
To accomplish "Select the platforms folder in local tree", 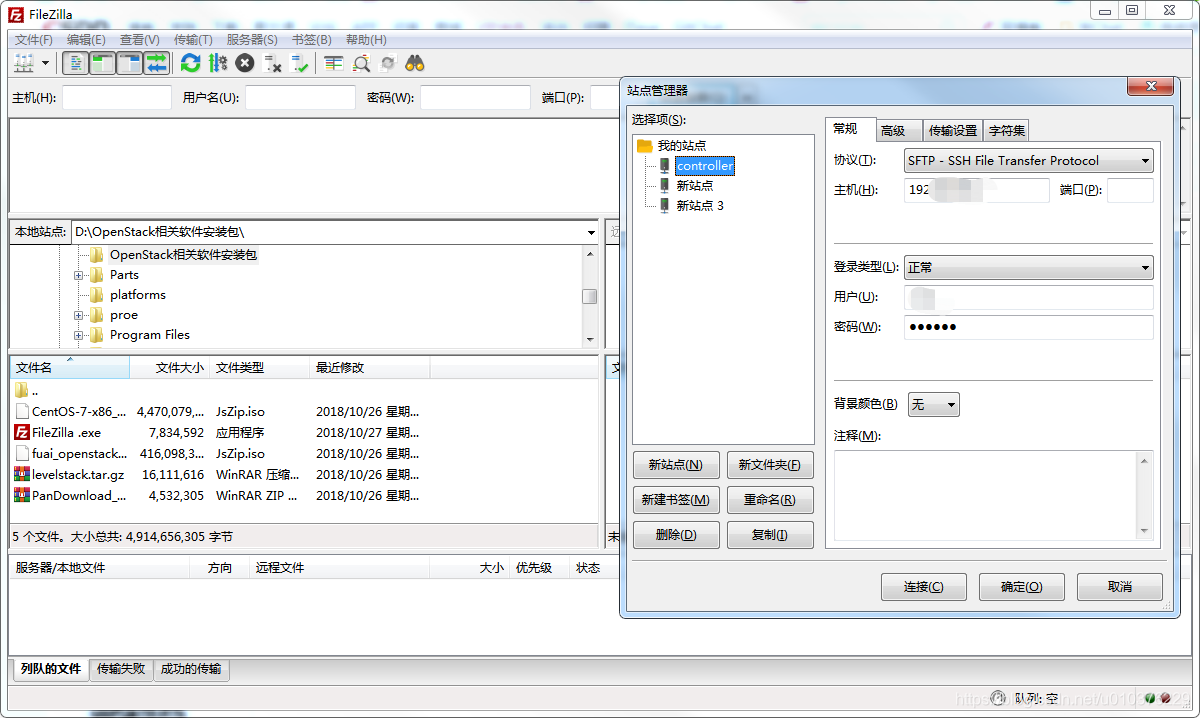I will [138, 295].
